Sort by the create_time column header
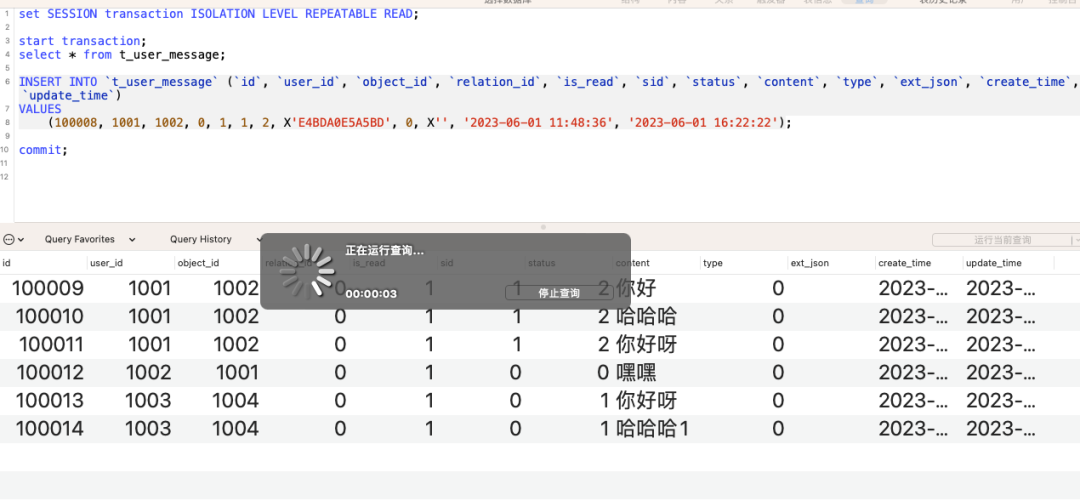Viewport: 1080px width, 501px height. click(919, 263)
